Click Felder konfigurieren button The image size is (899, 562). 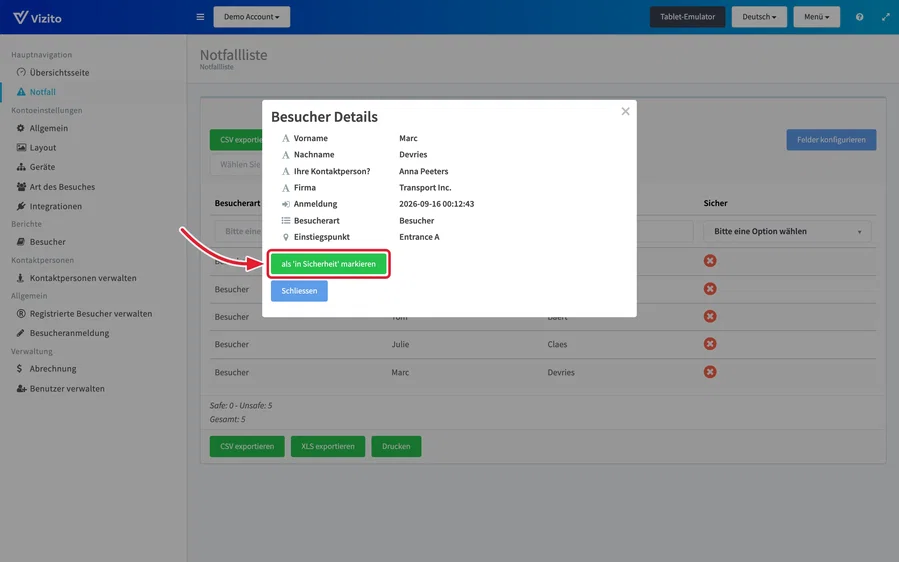(831, 140)
